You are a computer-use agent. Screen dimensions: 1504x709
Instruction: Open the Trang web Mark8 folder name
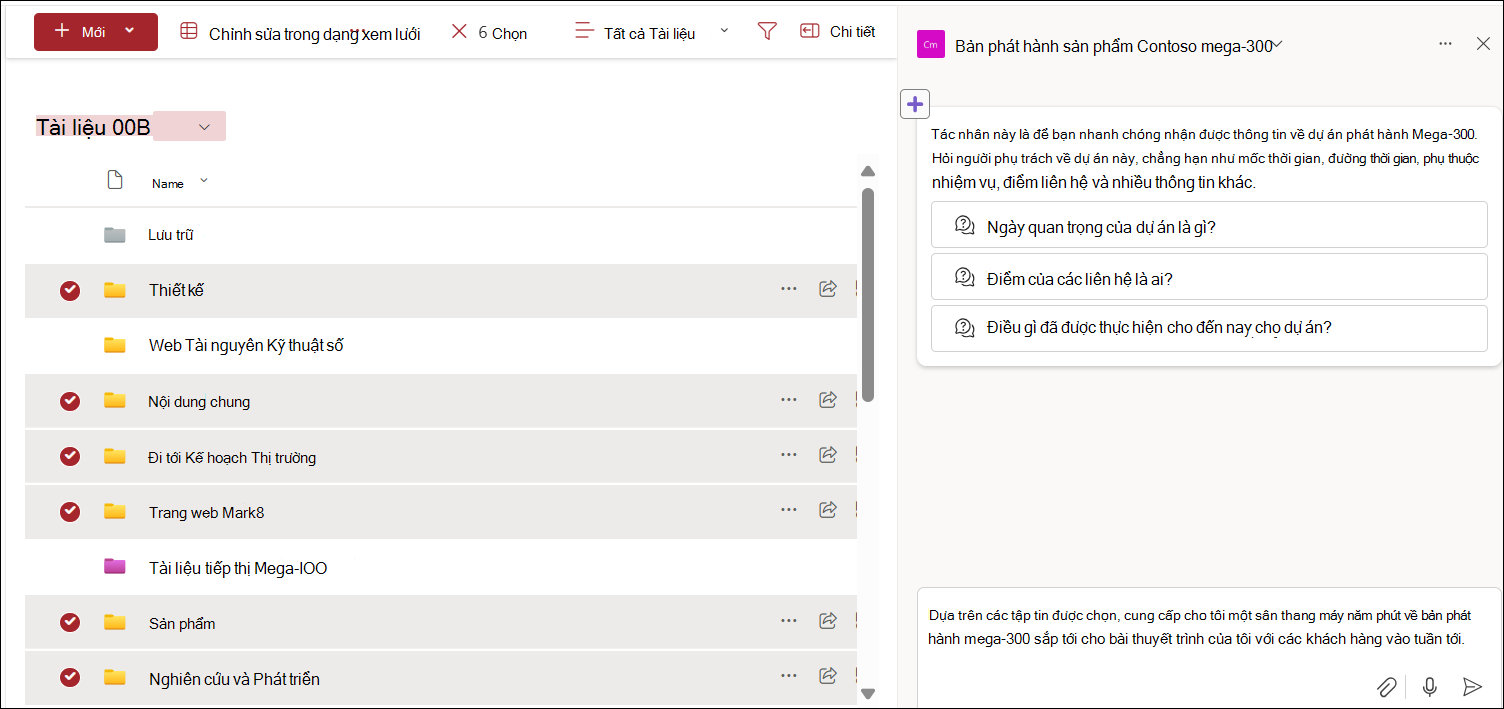[x=206, y=513]
